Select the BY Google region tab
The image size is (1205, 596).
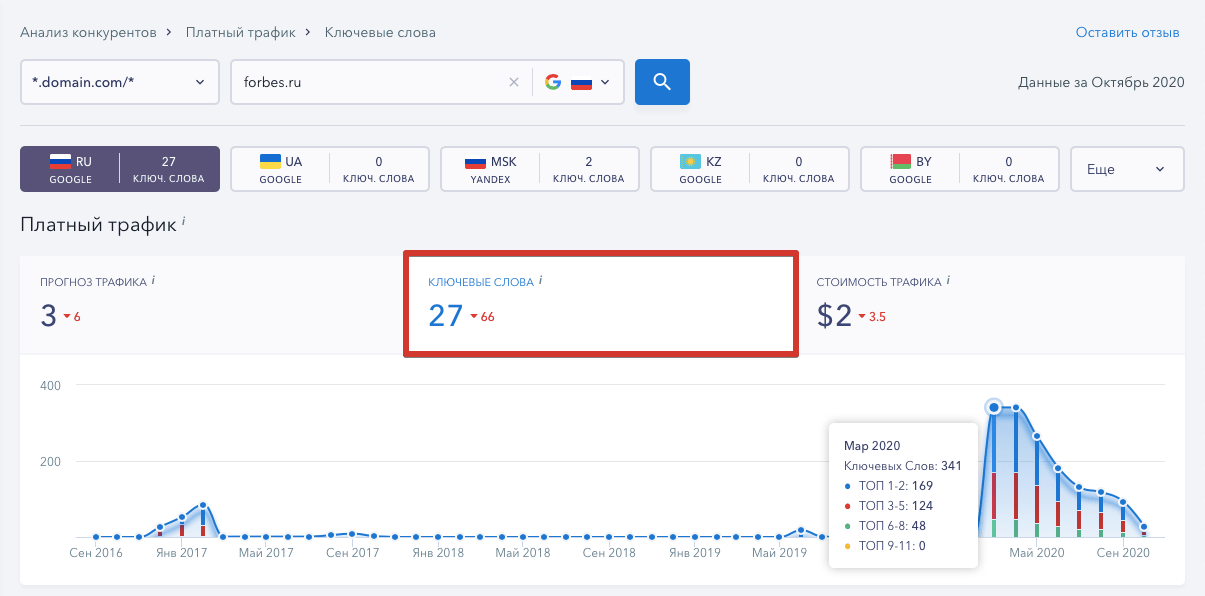click(x=960, y=169)
